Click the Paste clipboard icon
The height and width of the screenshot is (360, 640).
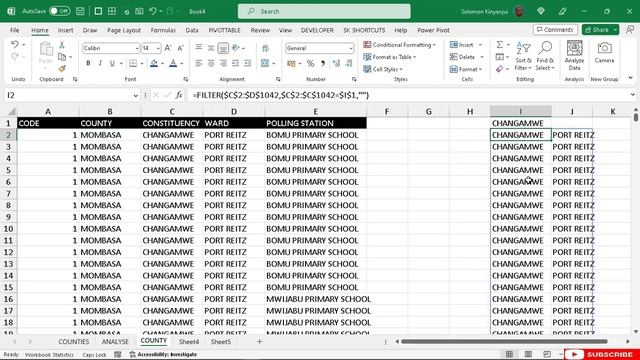click(46, 50)
